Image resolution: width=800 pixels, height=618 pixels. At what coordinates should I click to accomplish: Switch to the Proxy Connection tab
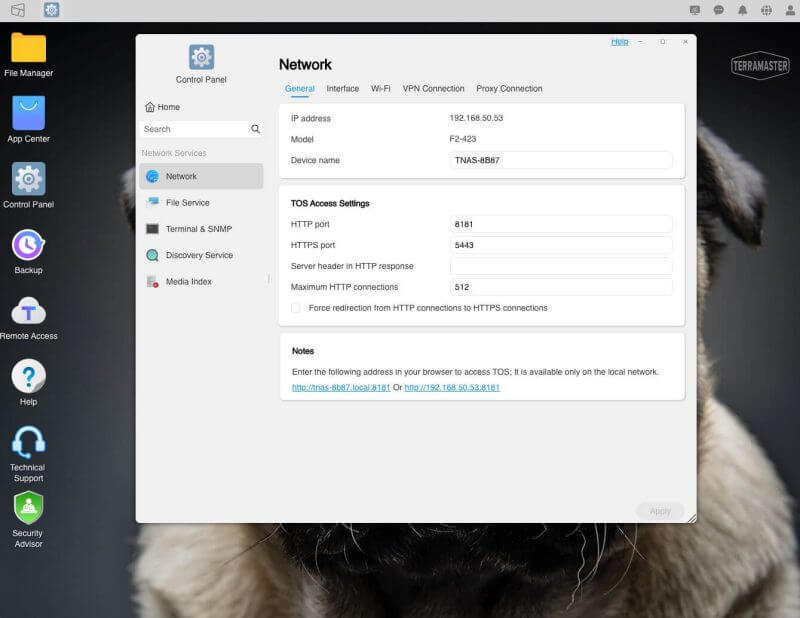coord(509,89)
